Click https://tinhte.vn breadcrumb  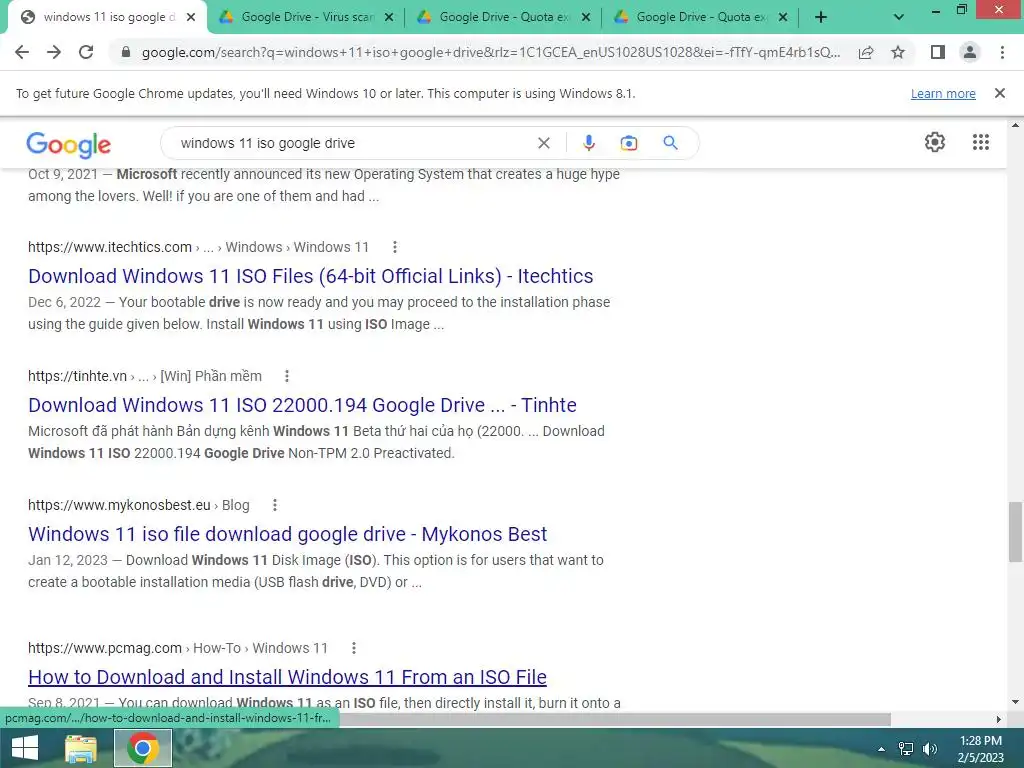[77, 376]
